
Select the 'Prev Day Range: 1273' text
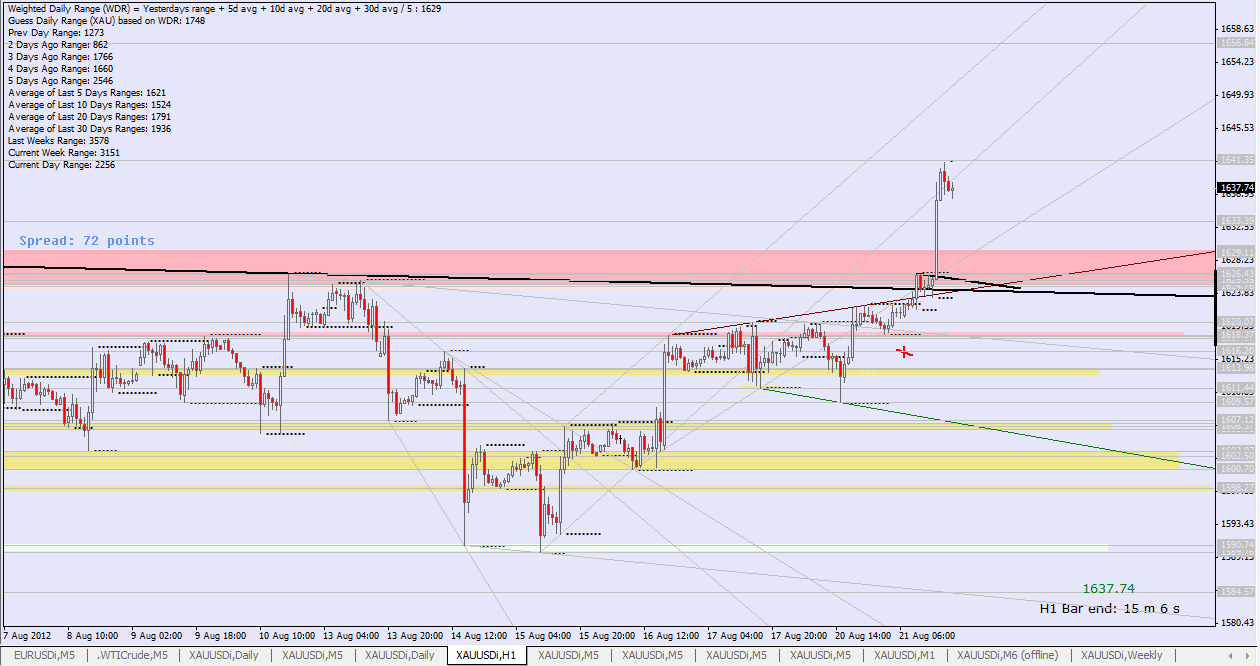coord(56,33)
